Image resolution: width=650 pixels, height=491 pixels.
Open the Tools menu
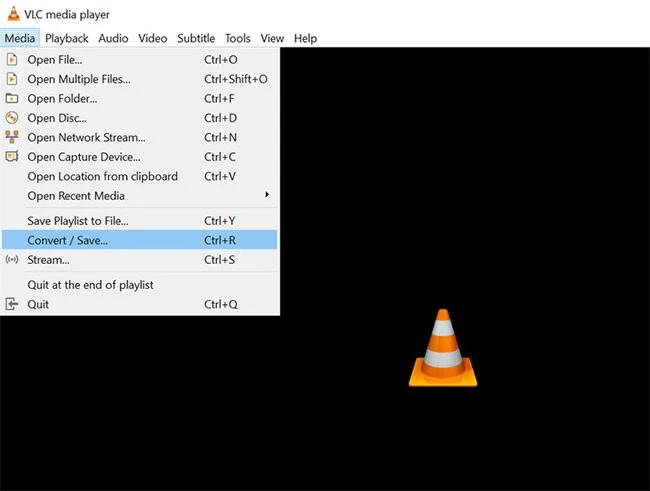238,38
